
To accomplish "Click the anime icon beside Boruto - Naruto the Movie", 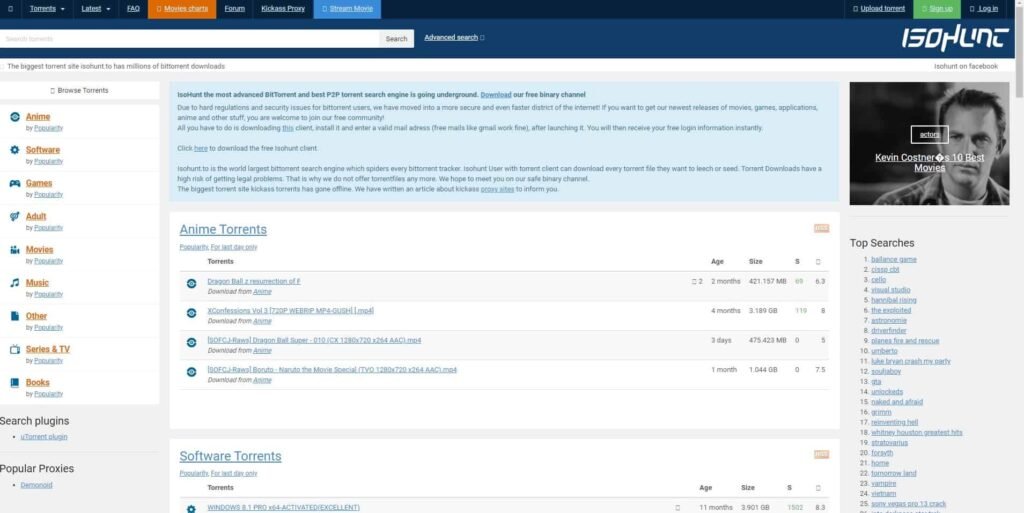I will coord(191,371).
